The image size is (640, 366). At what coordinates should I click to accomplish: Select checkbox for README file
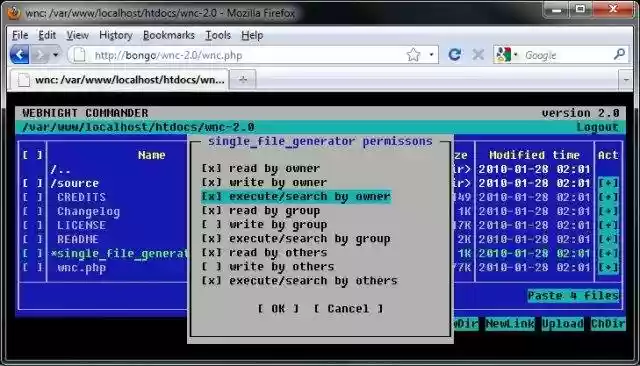pos(33,240)
